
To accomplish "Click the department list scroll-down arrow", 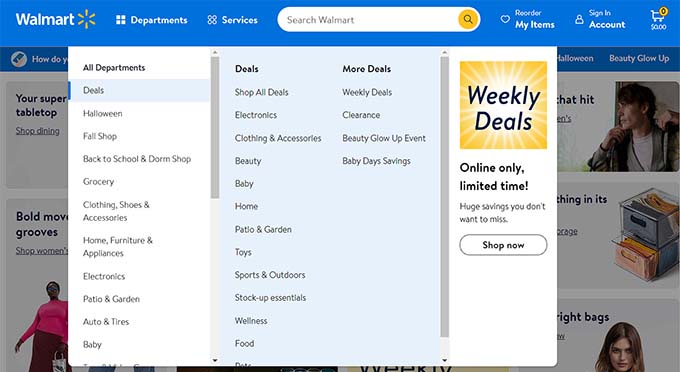I will point(215,360).
